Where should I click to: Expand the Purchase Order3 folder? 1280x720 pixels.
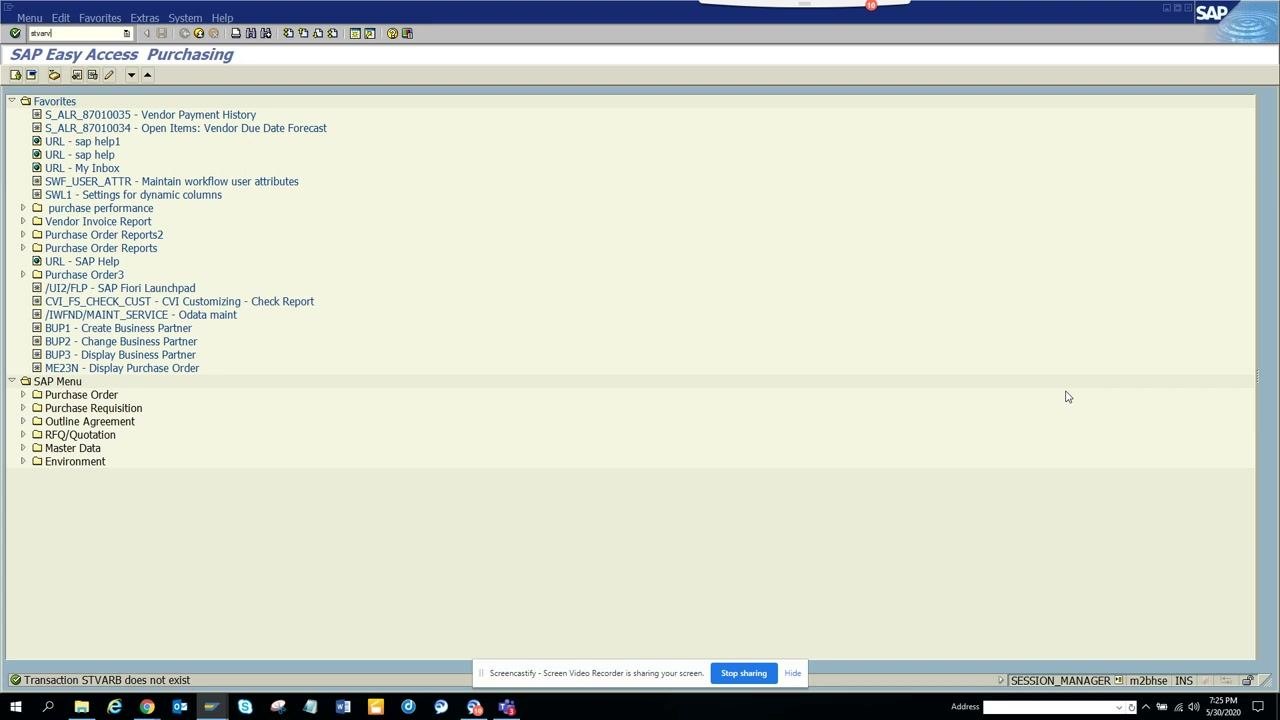point(23,274)
